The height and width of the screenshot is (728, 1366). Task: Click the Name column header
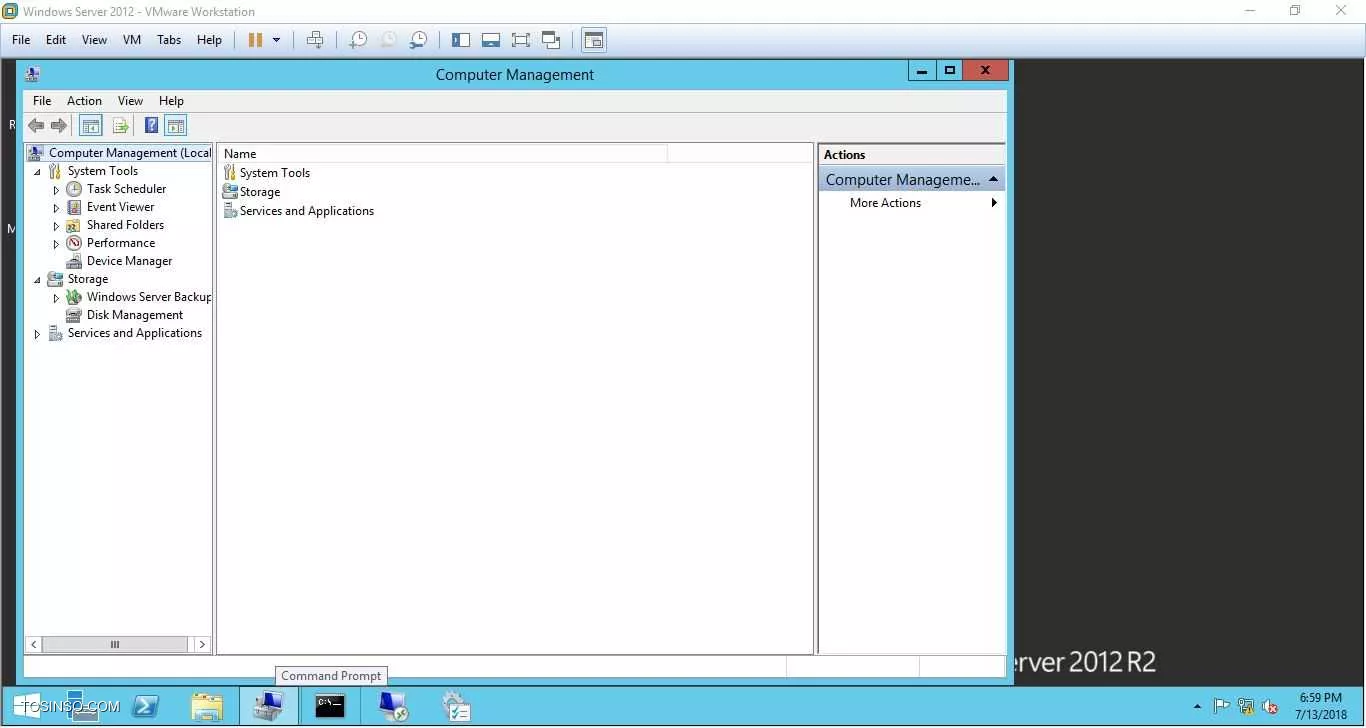(442, 154)
